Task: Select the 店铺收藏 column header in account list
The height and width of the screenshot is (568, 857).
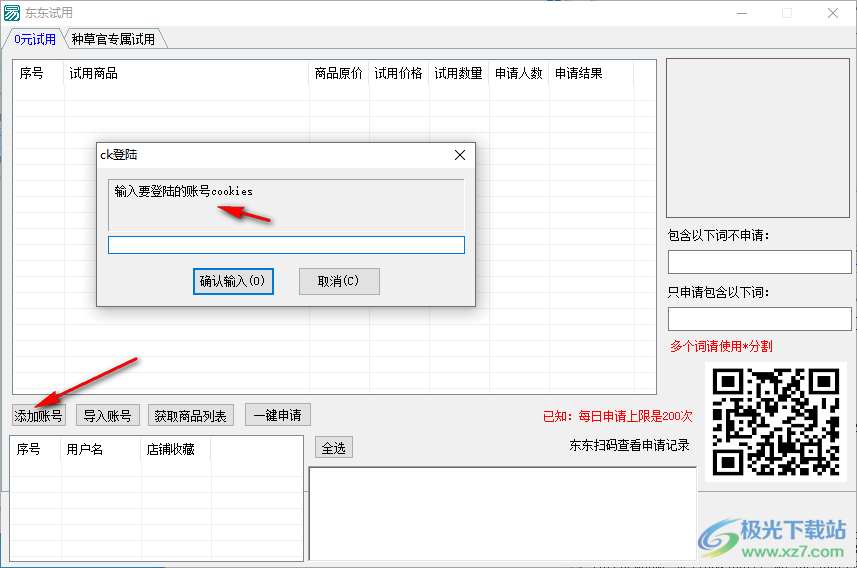Action: 176,449
